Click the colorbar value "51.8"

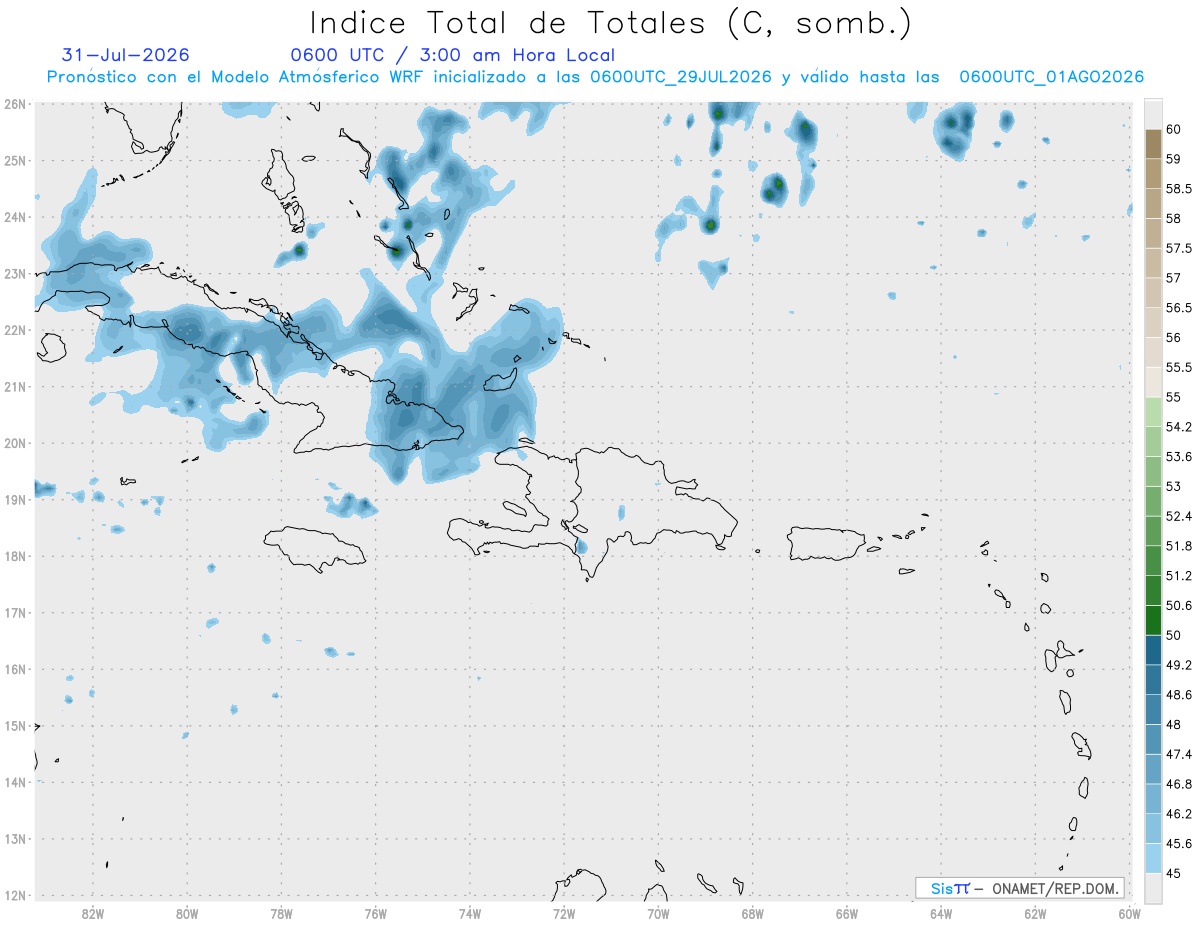(x=1179, y=546)
